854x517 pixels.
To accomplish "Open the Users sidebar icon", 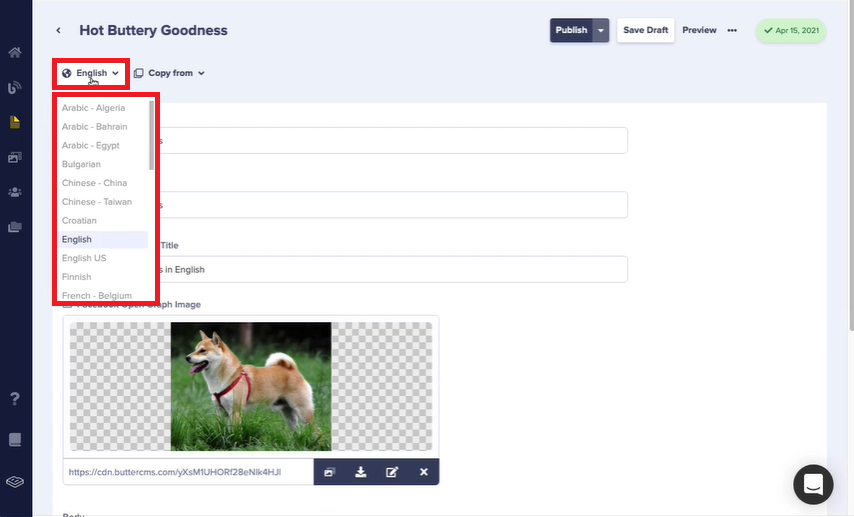I will [x=15, y=192].
